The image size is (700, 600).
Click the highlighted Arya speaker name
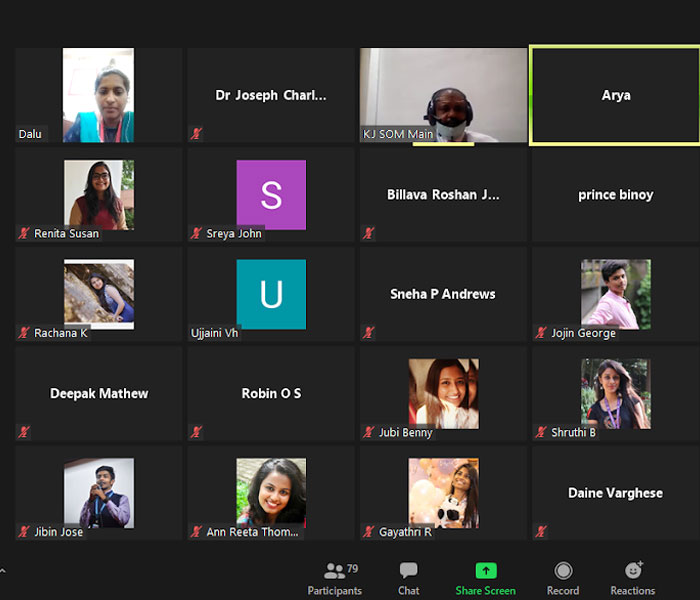[616, 95]
